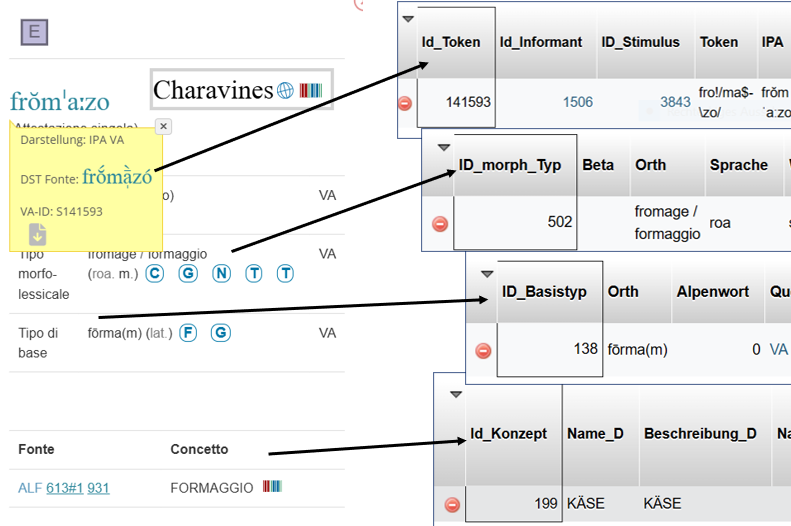Click the barcode icon beside FORMAGGIO
The height and width of the screenshot is (526, 791).
pyautogui.click(x=272, y=487)
